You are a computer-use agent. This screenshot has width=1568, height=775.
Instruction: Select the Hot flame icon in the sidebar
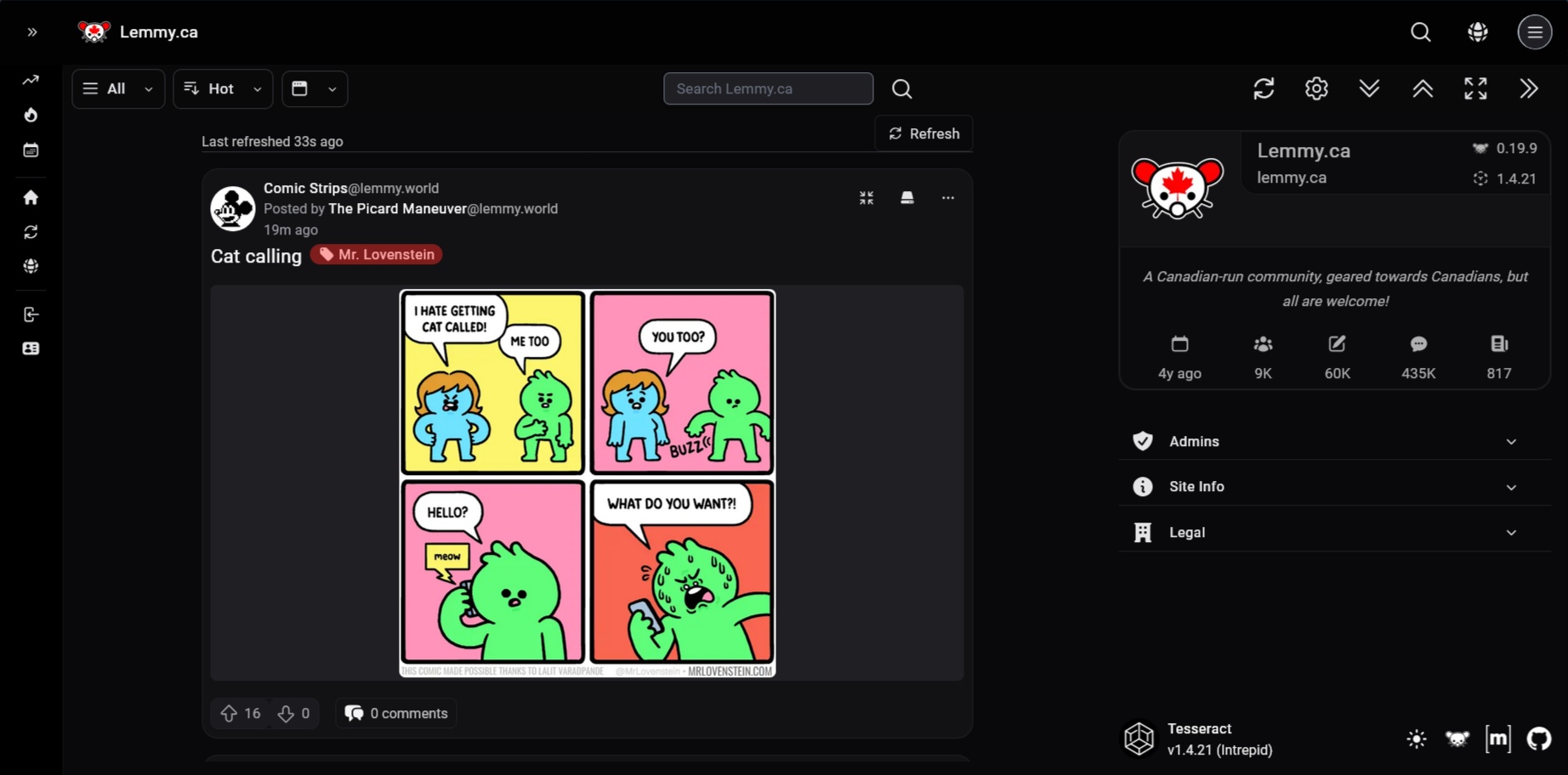click(x=31, y=115)
